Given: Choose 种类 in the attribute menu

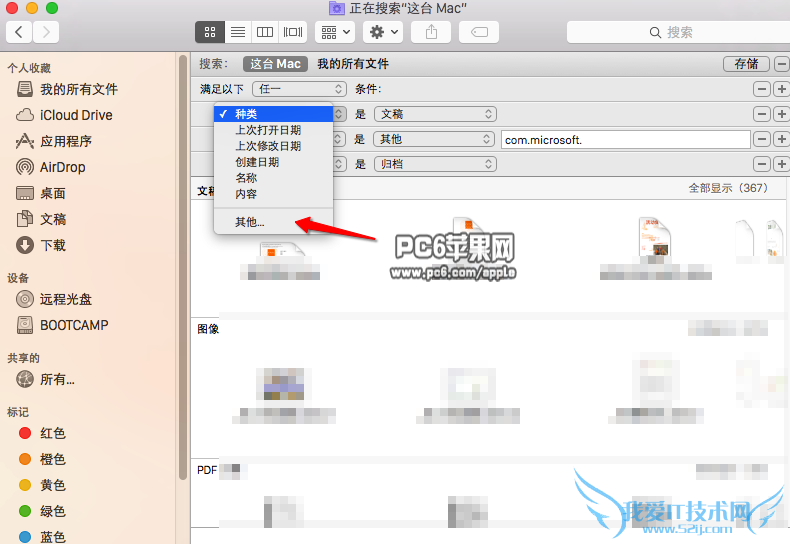Looking at the screenshot, I should tap(273, 114).
